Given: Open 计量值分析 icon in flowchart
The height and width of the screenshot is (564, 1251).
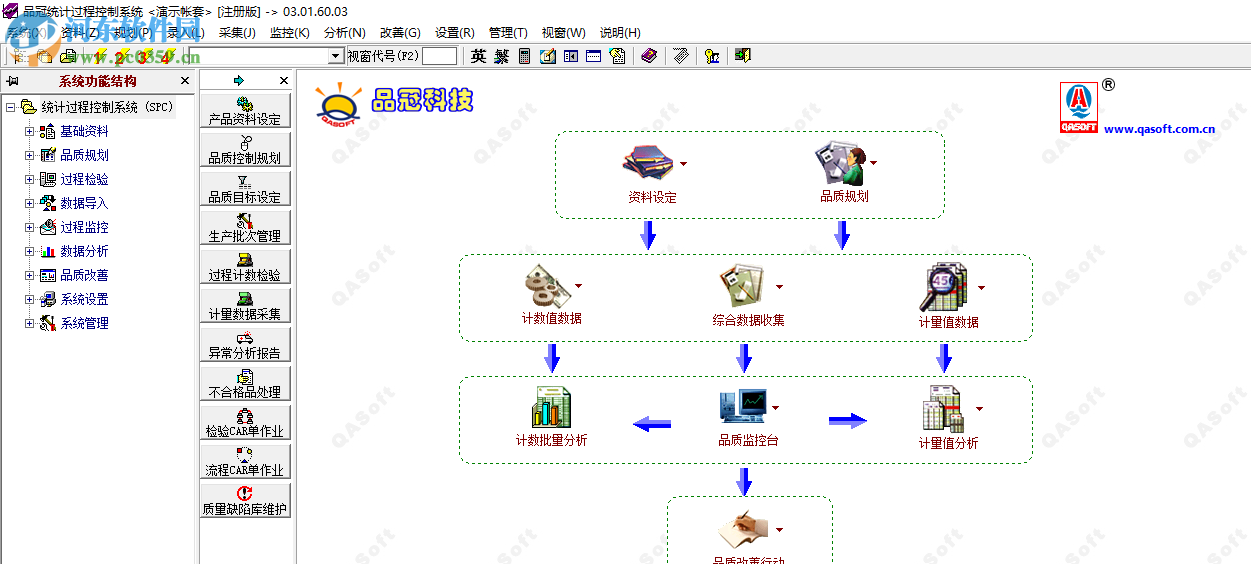Looking at the screenshot, I should pos(943,409).
